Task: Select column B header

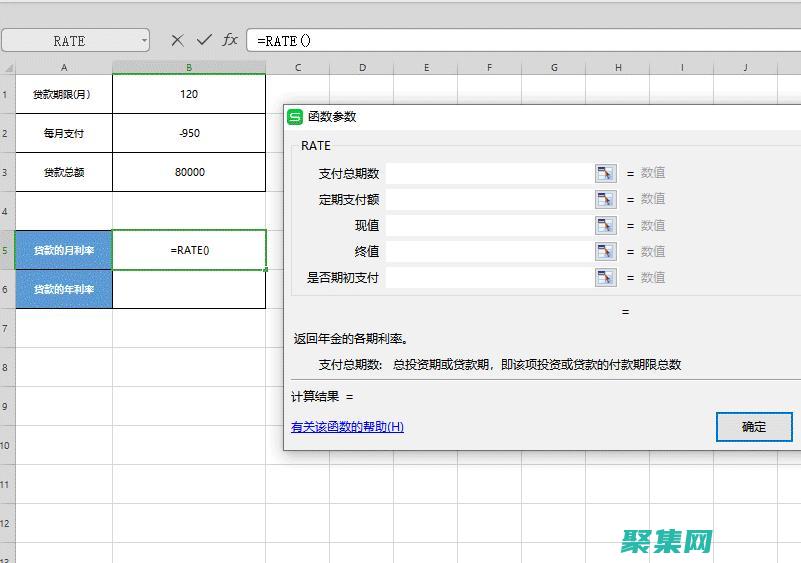Action: [x=189, y=67]
